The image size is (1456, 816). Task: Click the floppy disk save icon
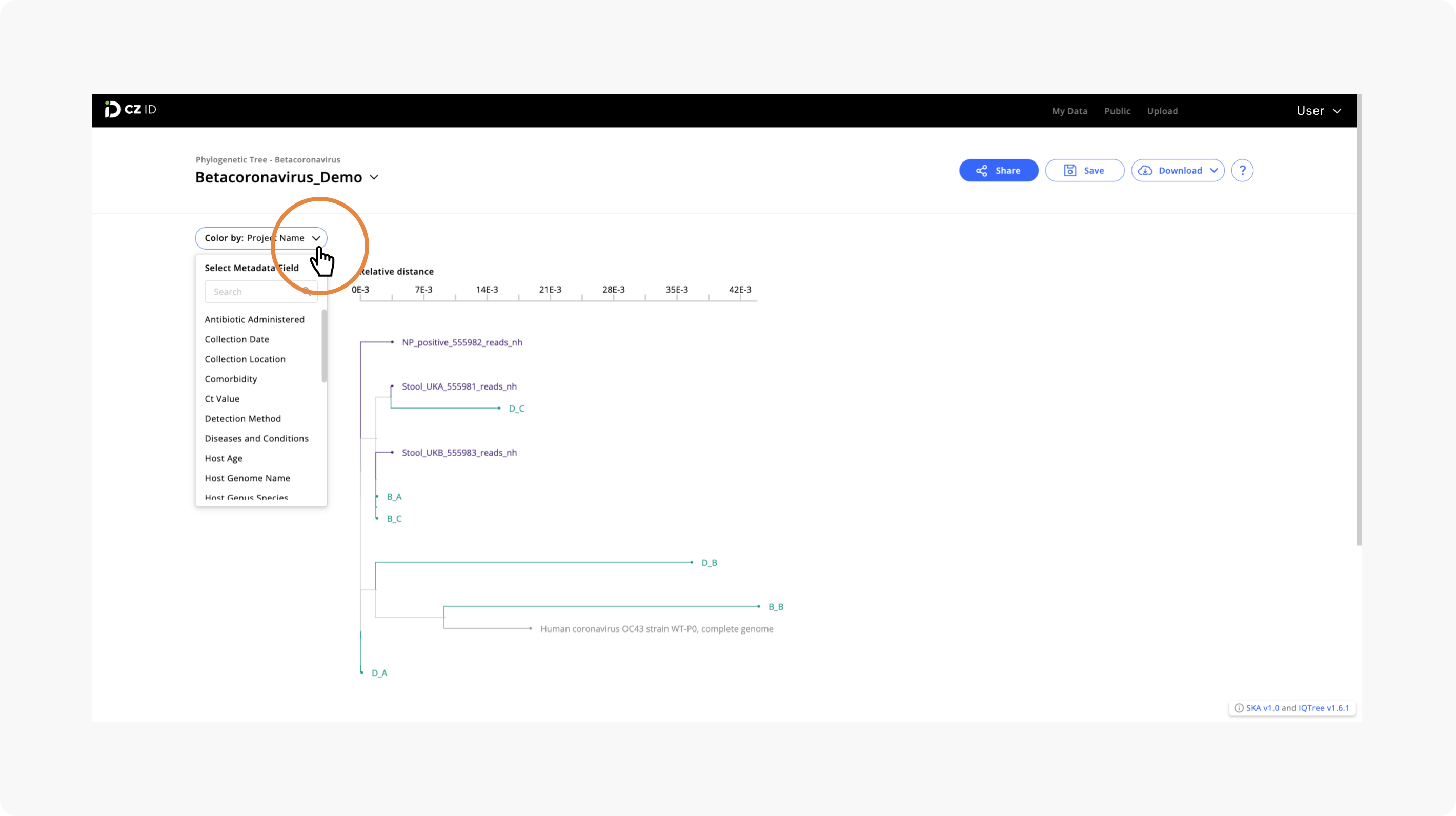pos(1069,171)
